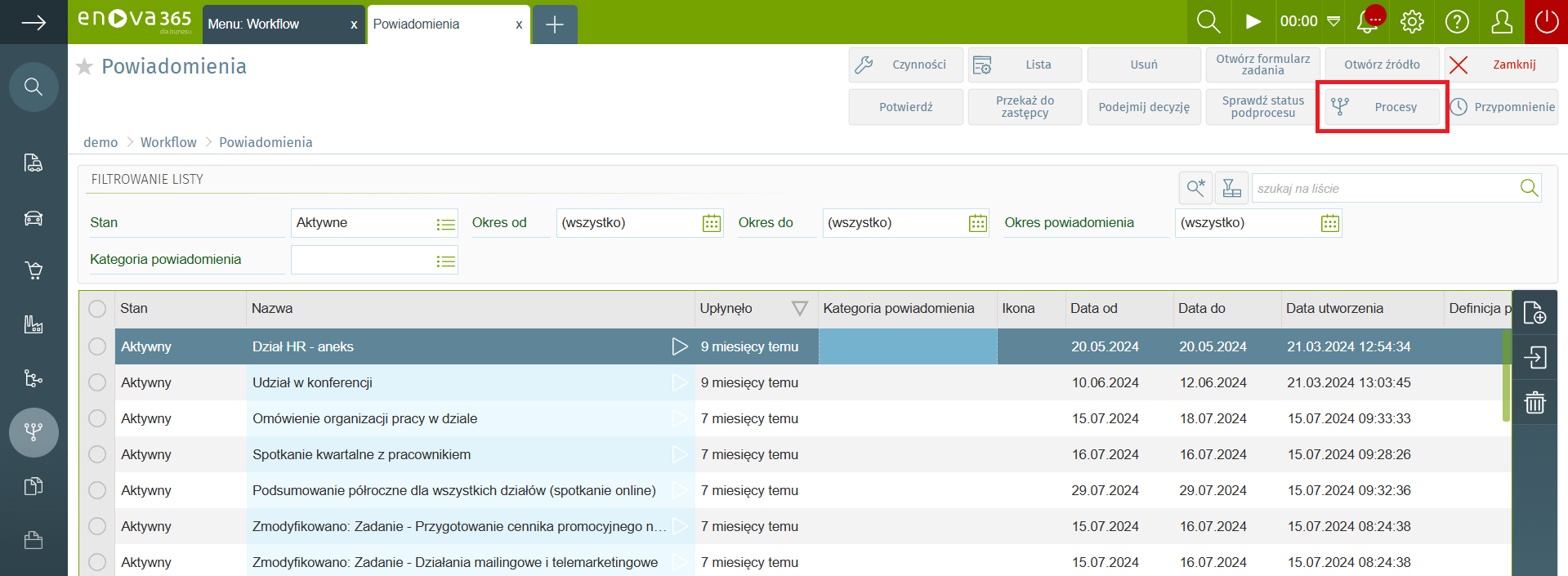Click the 'szukaj na liście' search field
The height and width of the screenshot is (576, 1568).
click(1384, 189)
